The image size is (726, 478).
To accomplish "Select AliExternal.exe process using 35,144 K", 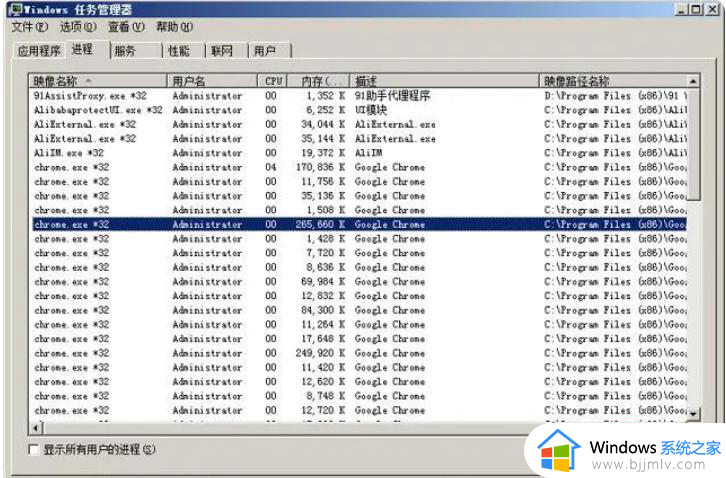I will pos(359,139).
